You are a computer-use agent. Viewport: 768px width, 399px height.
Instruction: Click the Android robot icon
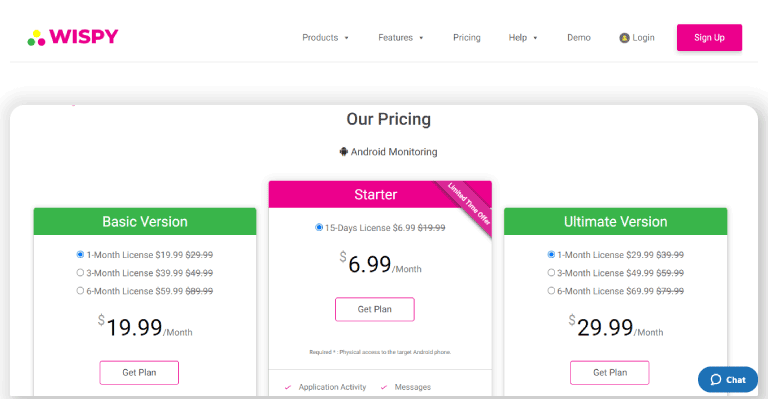(344, 152)
